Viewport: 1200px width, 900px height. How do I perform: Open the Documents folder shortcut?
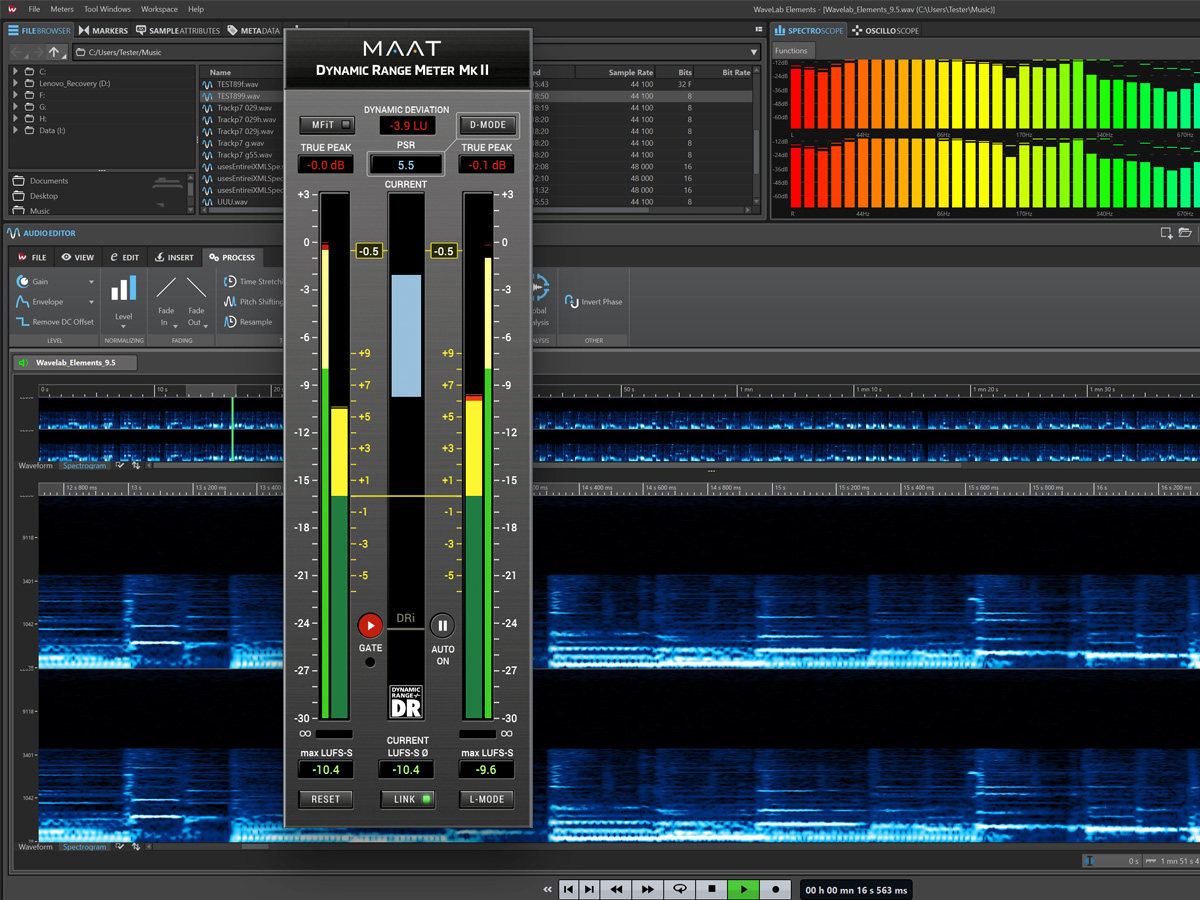pos(41,181)
